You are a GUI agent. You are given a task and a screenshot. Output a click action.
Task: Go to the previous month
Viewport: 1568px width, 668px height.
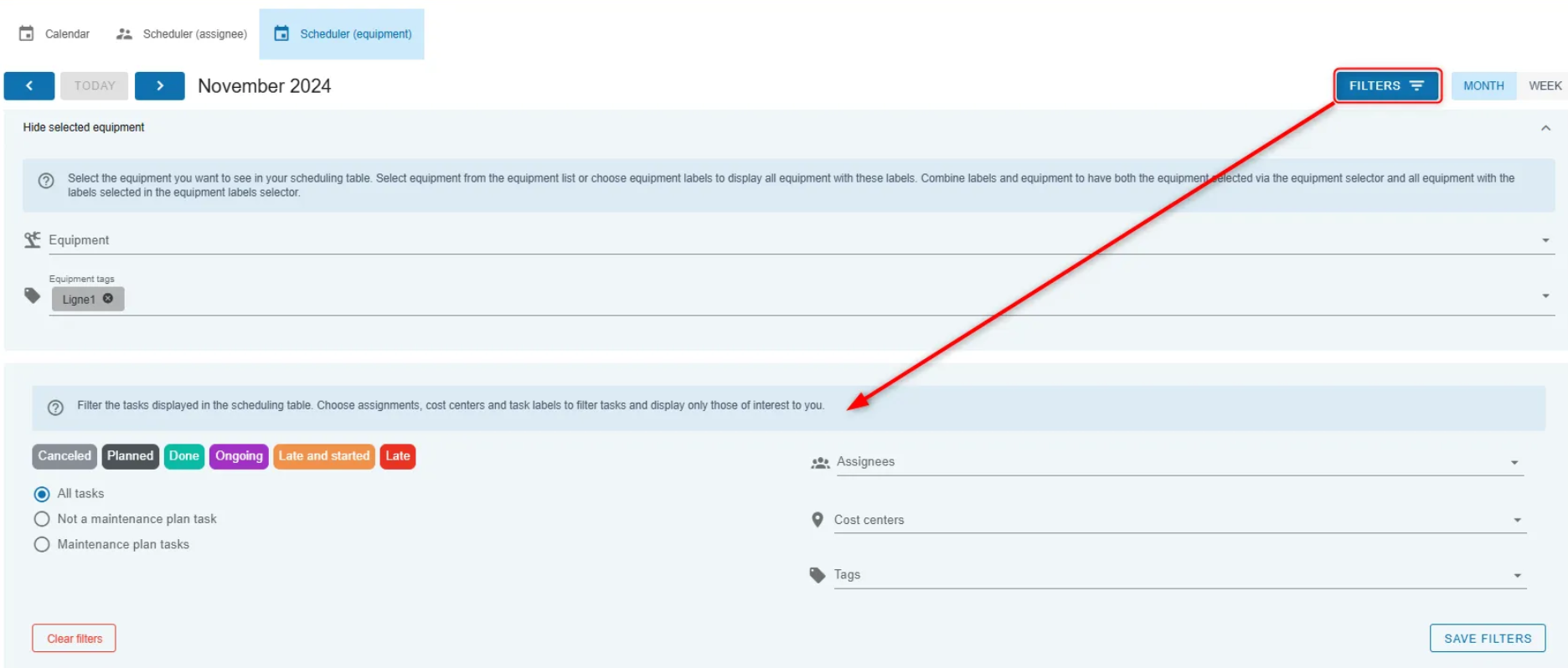click(29, 85)
